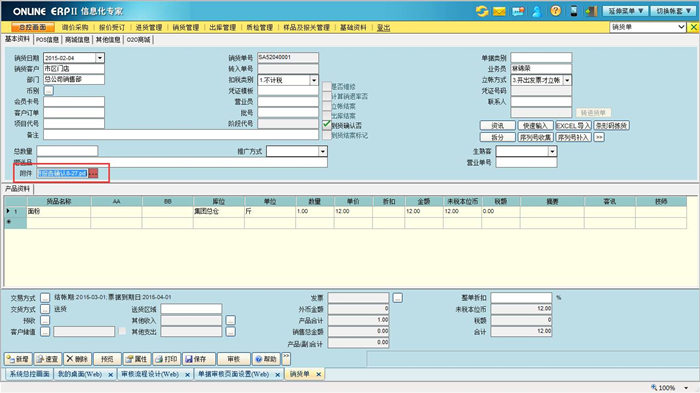
Task: Uncheck the 到货确认否 checkbox
Action: 327,125
